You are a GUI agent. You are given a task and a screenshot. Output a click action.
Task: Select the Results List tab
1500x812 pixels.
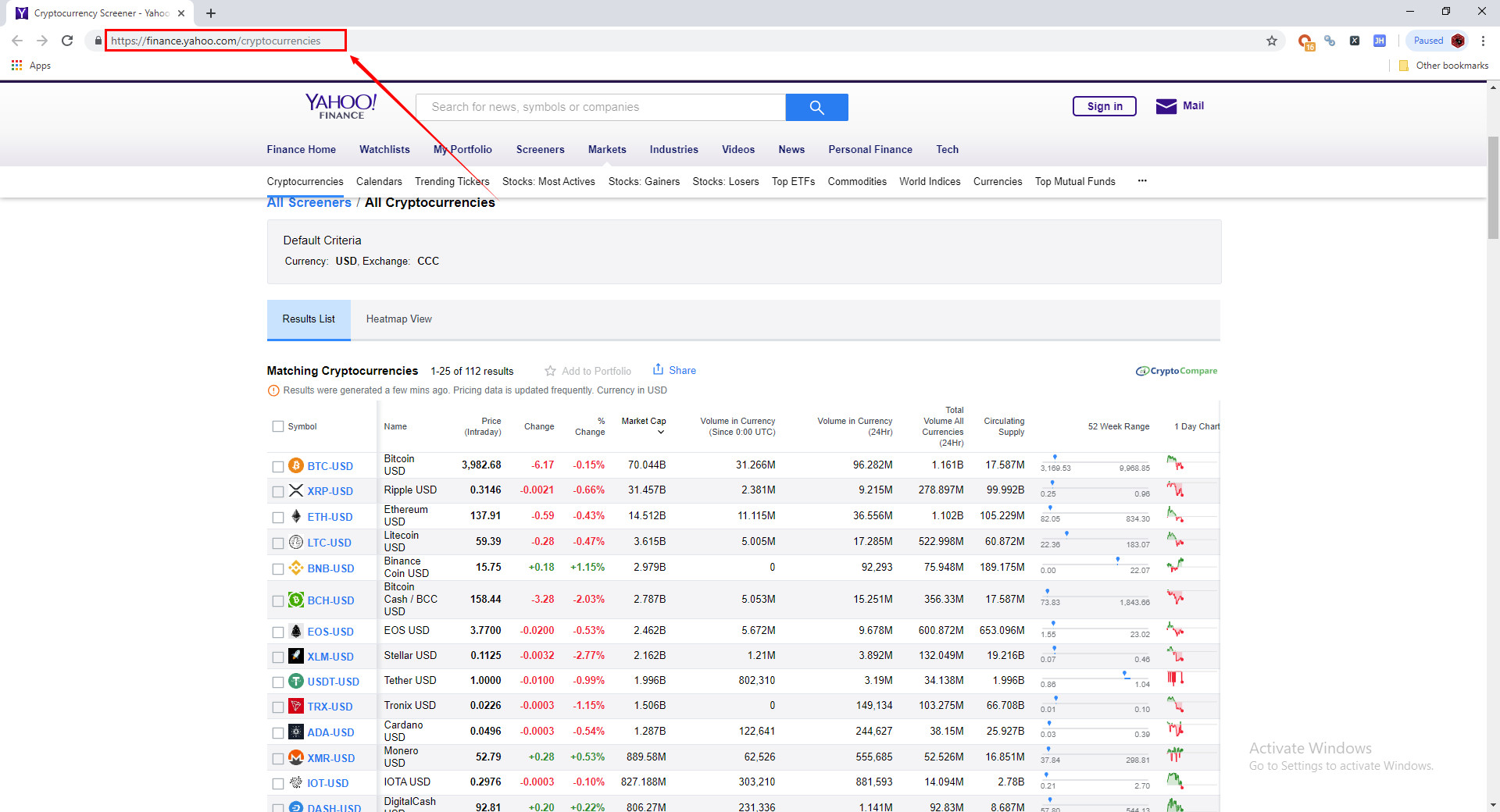pyautogui.click(x=309, y=319)
